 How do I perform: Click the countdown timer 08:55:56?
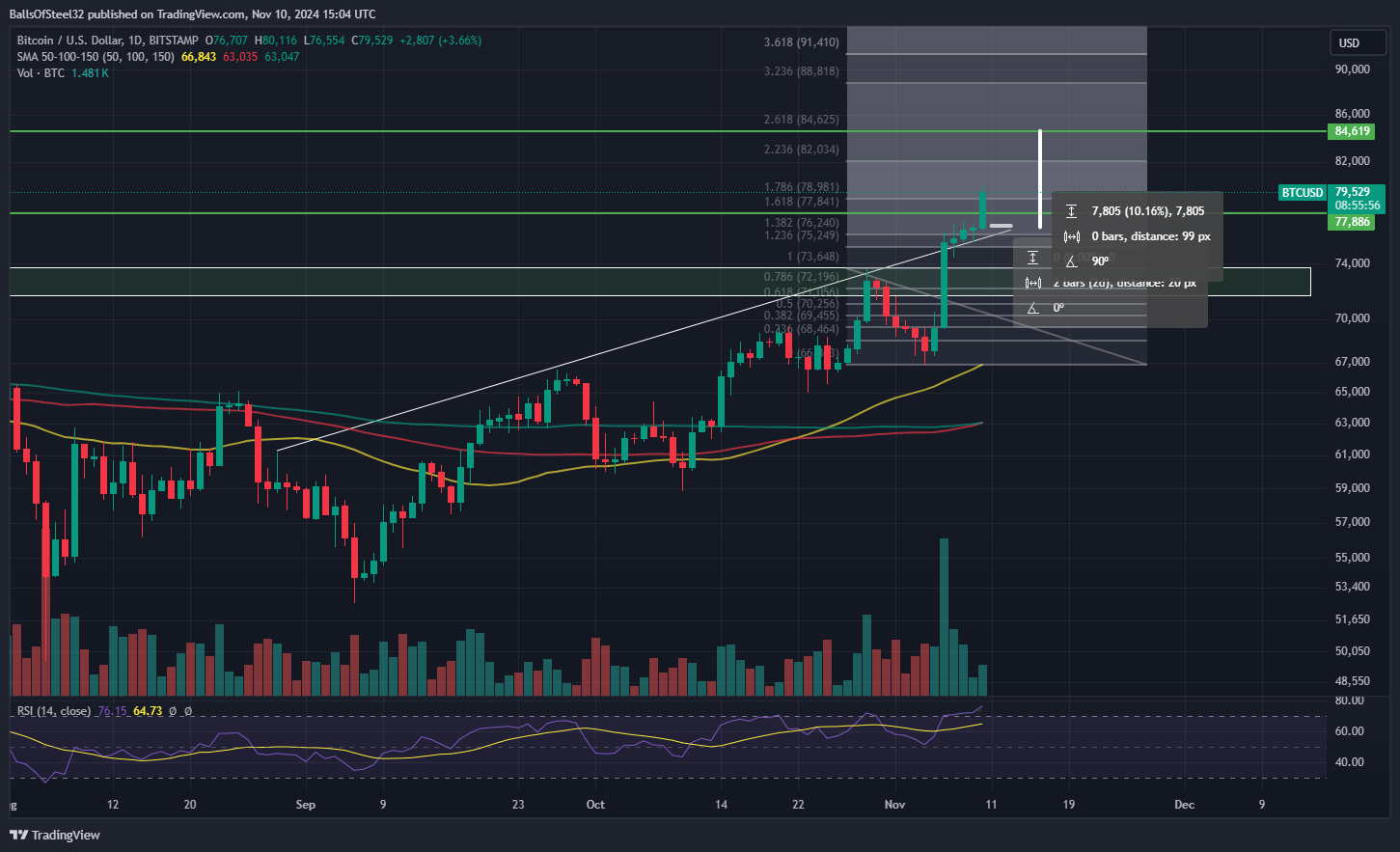click(x=1357, y=206)
